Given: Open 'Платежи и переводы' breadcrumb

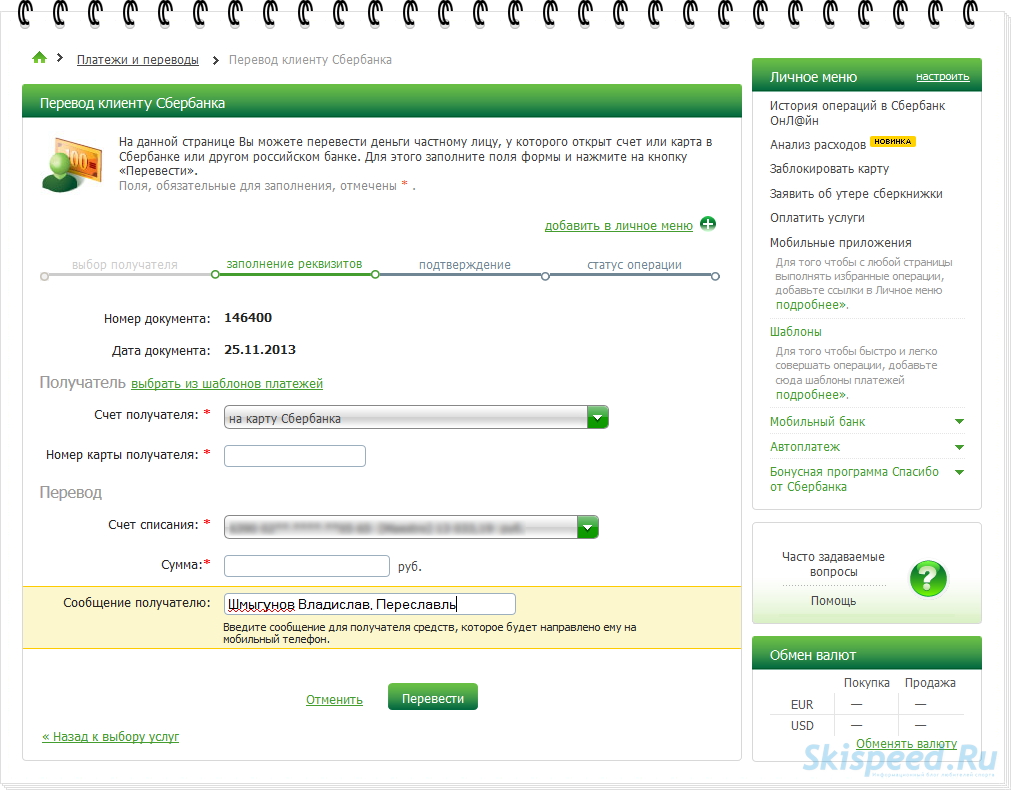Looking at the screenshot, I should (x=137, y=60).
